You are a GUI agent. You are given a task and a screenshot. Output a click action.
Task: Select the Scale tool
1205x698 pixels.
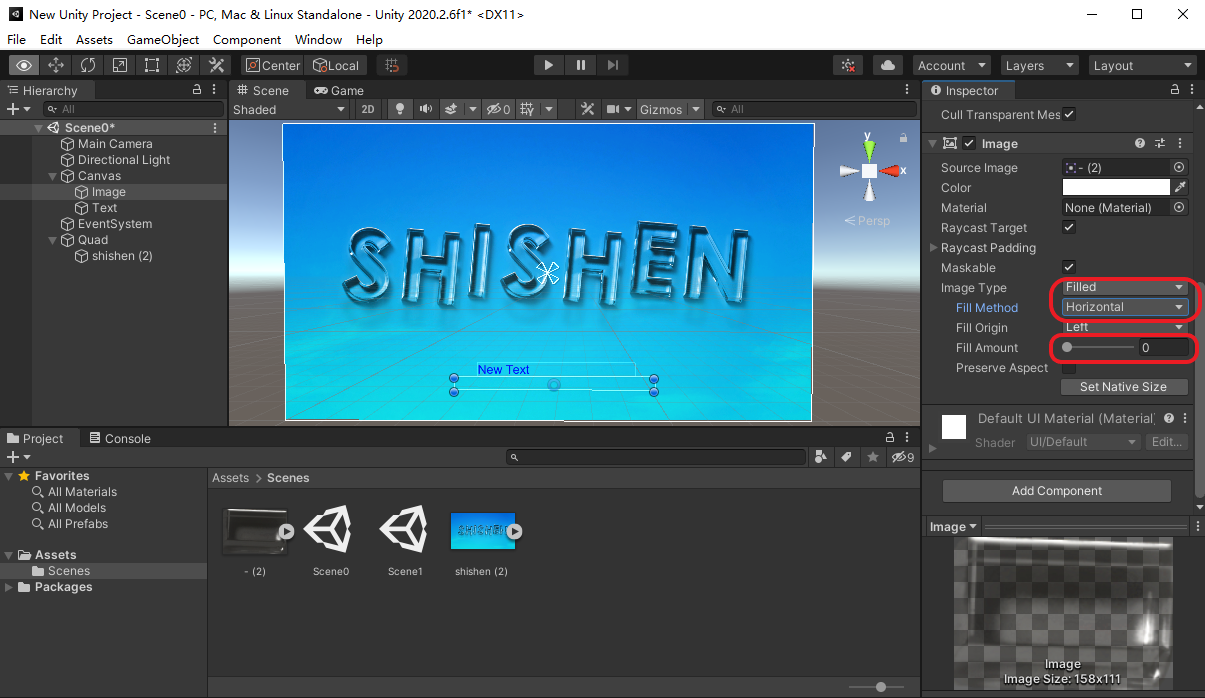(120, 65)
